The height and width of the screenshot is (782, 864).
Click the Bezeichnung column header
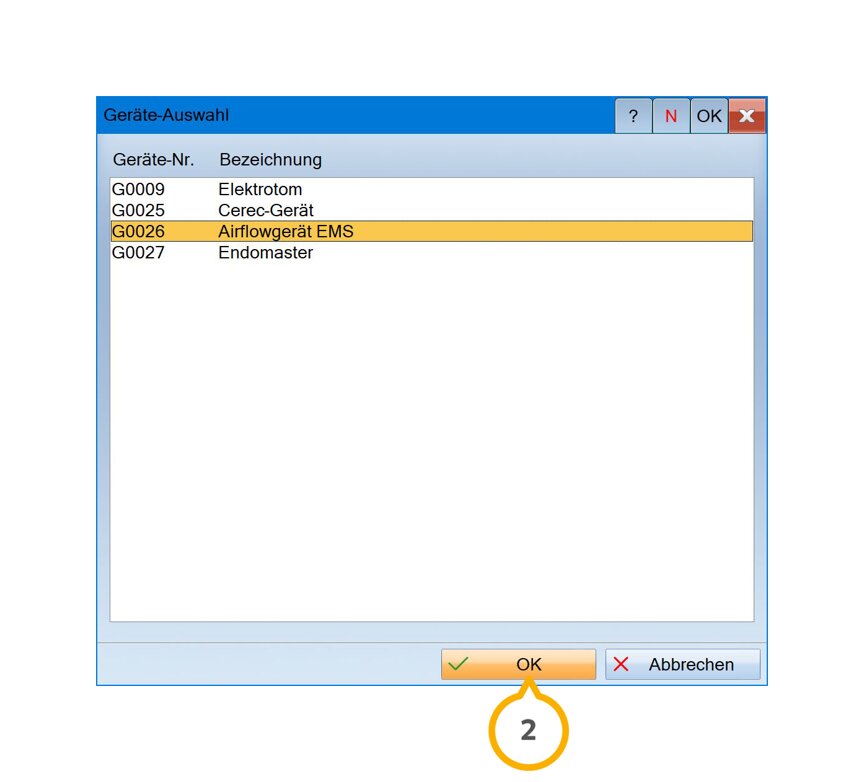point(271,160)
